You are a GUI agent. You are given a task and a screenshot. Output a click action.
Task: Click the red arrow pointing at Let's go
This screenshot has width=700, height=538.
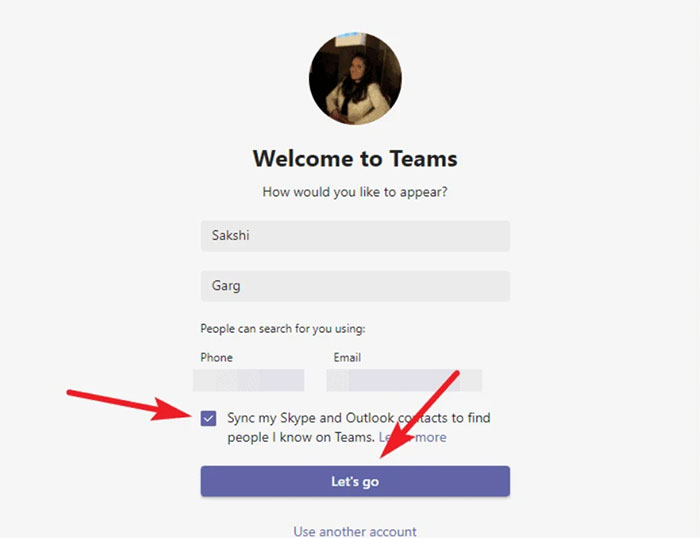pyautogui.click(x=419, y=414)
